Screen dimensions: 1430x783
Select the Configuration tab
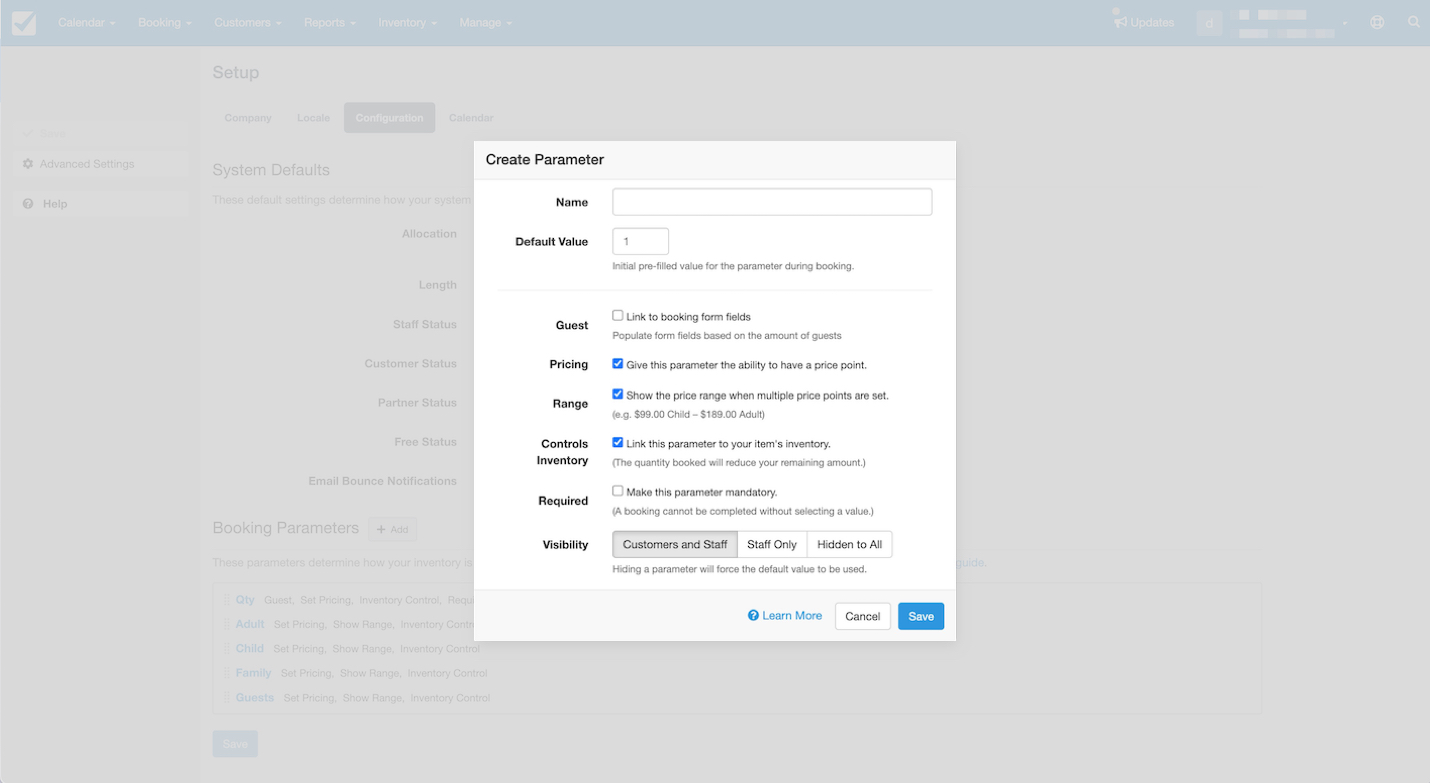[x=389, y=118]
